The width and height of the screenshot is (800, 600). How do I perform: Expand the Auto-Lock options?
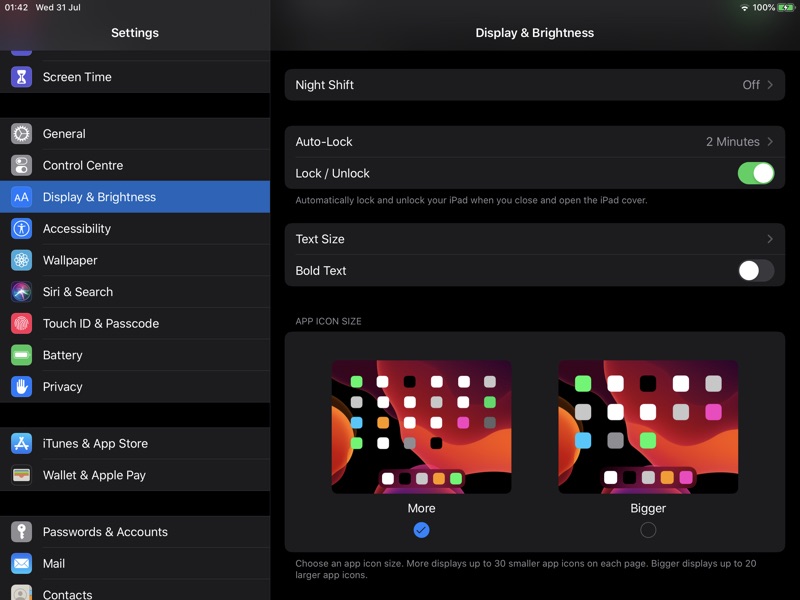coord(535,141)
